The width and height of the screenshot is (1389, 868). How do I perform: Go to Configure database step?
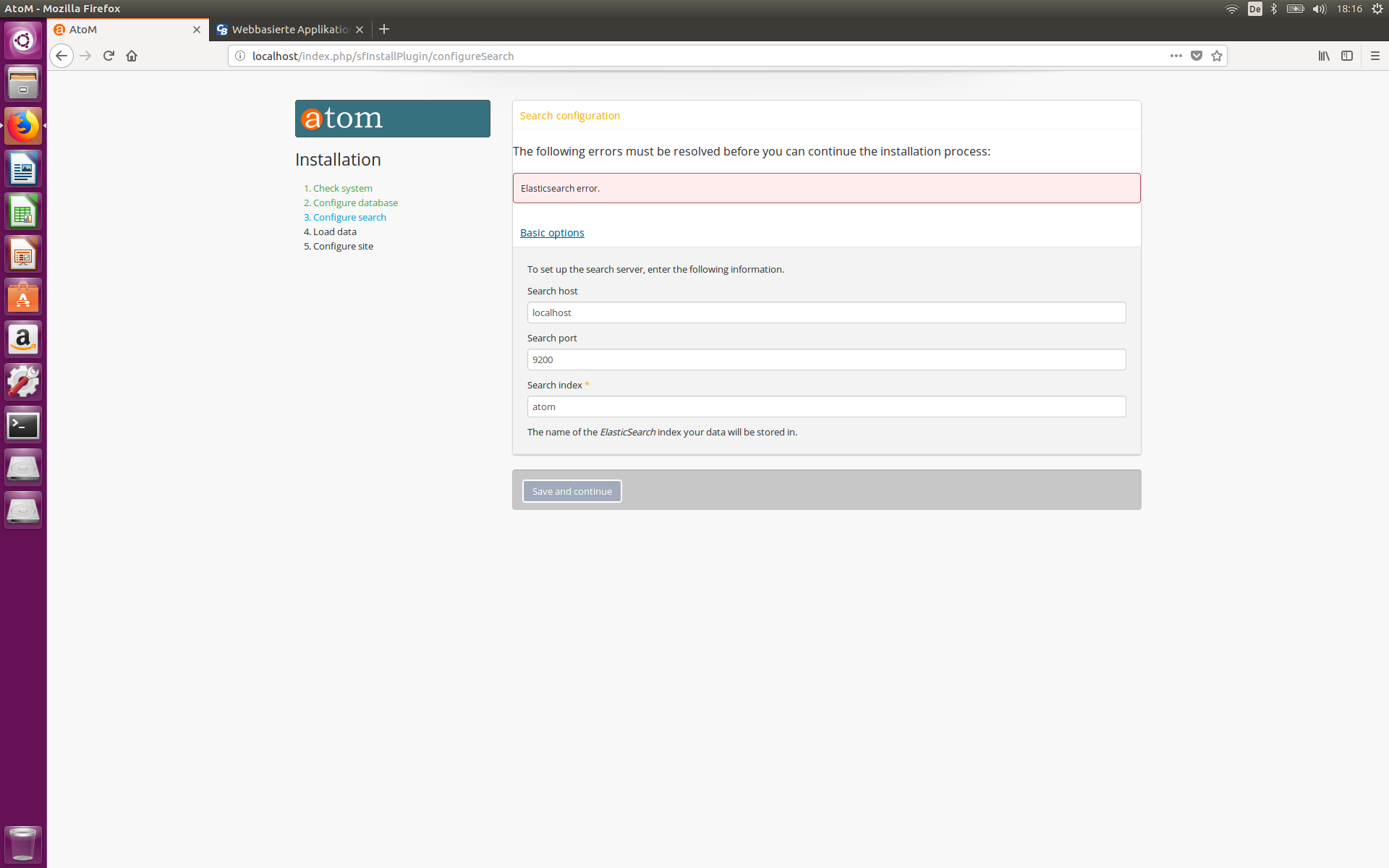click(355, 203)
